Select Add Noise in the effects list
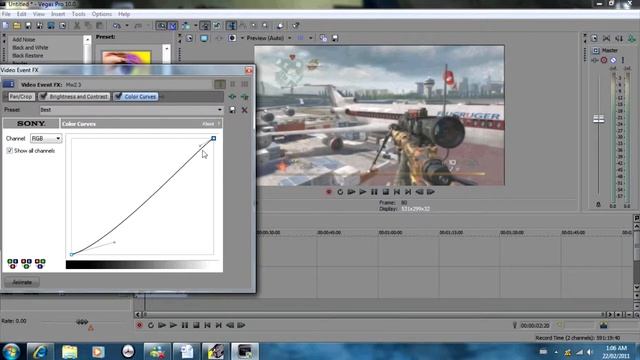 point(24,40)
